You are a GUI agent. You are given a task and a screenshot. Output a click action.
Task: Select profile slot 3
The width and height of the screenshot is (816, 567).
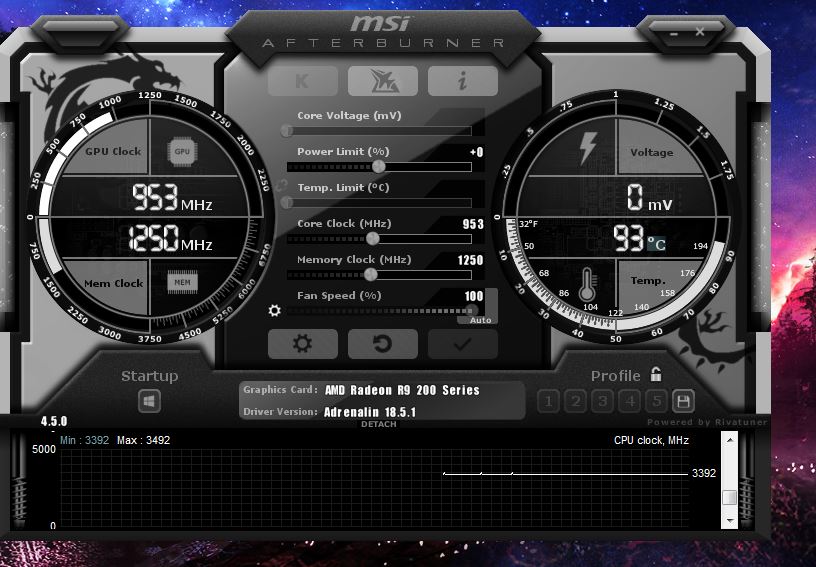(x=603, y=401)
